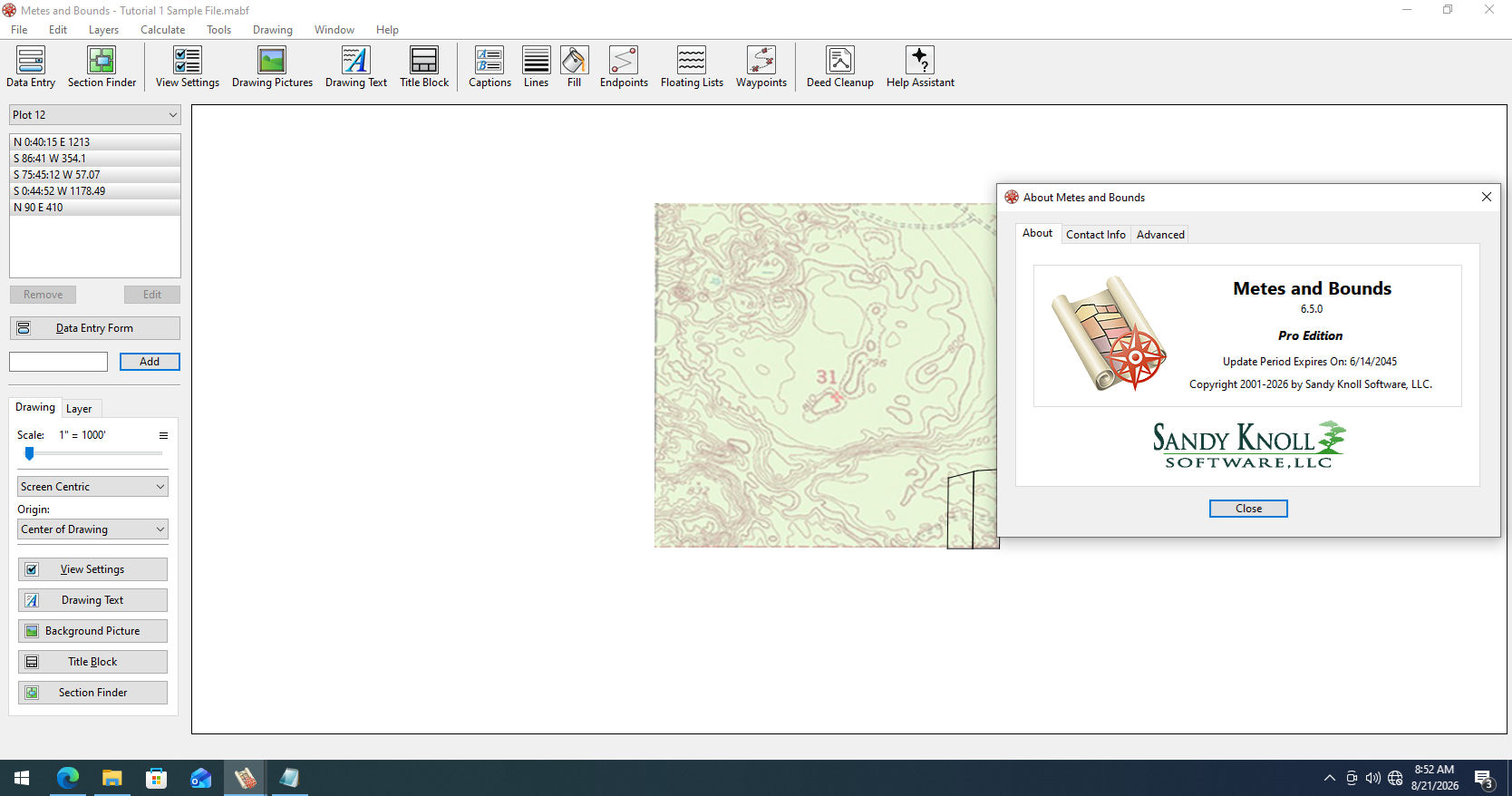1512x796 pixels.
Task: Click the Metes and Bounds taskbar app icon
Action: click(245, 778)
